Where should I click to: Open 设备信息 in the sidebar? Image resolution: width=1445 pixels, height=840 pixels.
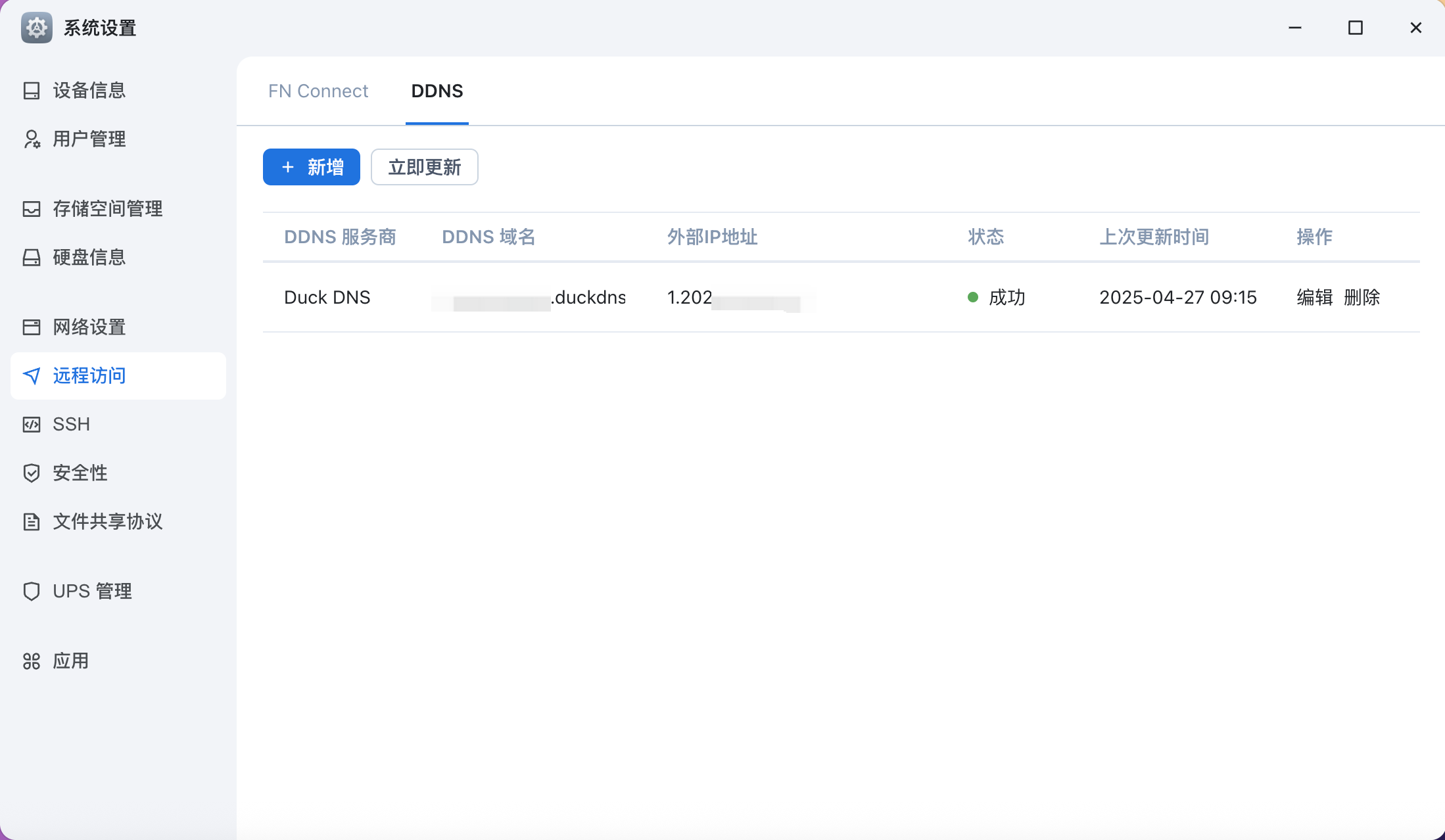(118, 91)
